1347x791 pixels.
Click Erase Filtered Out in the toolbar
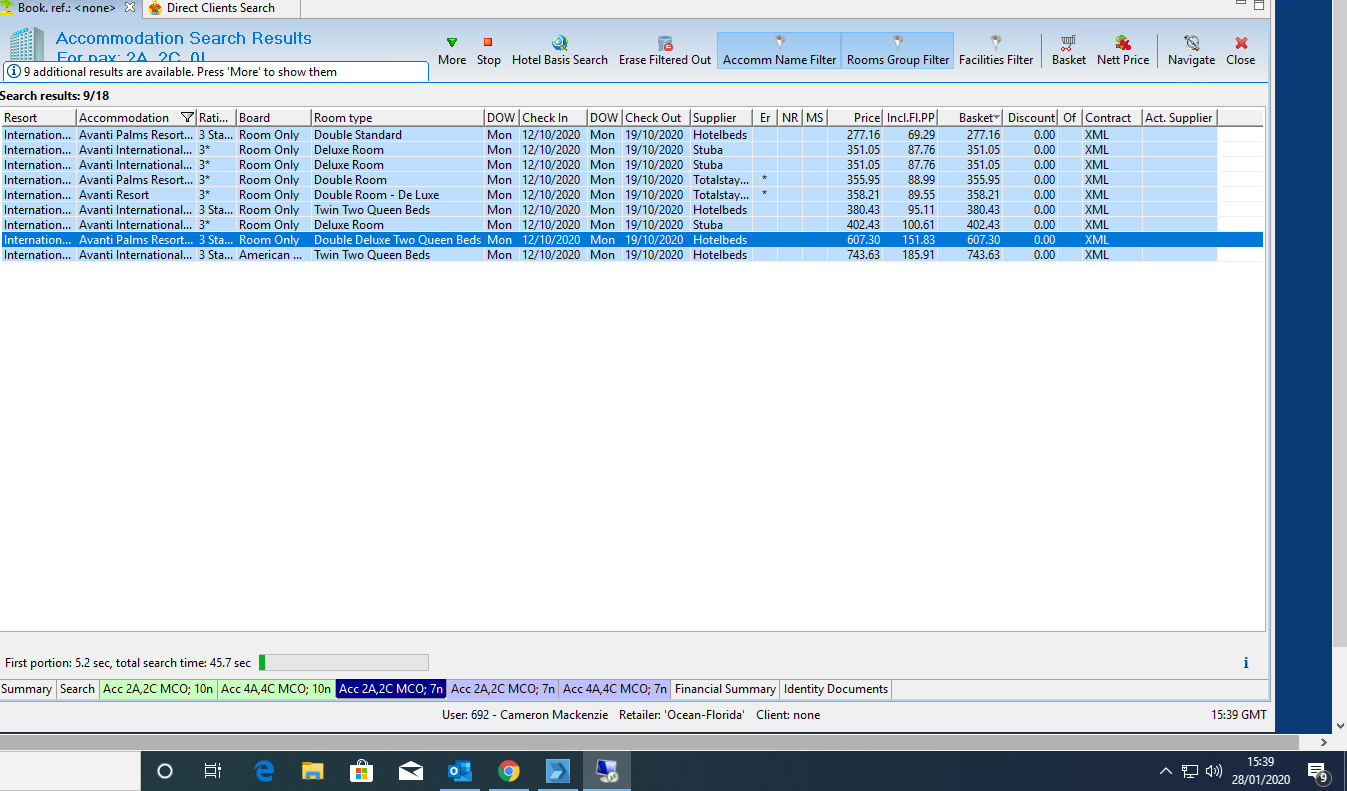(x=665, y=51)
